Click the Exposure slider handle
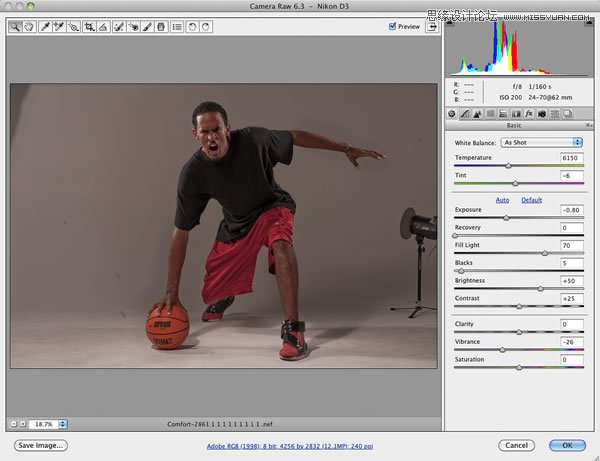Screen dimensions: 600x461 [506, 218]
